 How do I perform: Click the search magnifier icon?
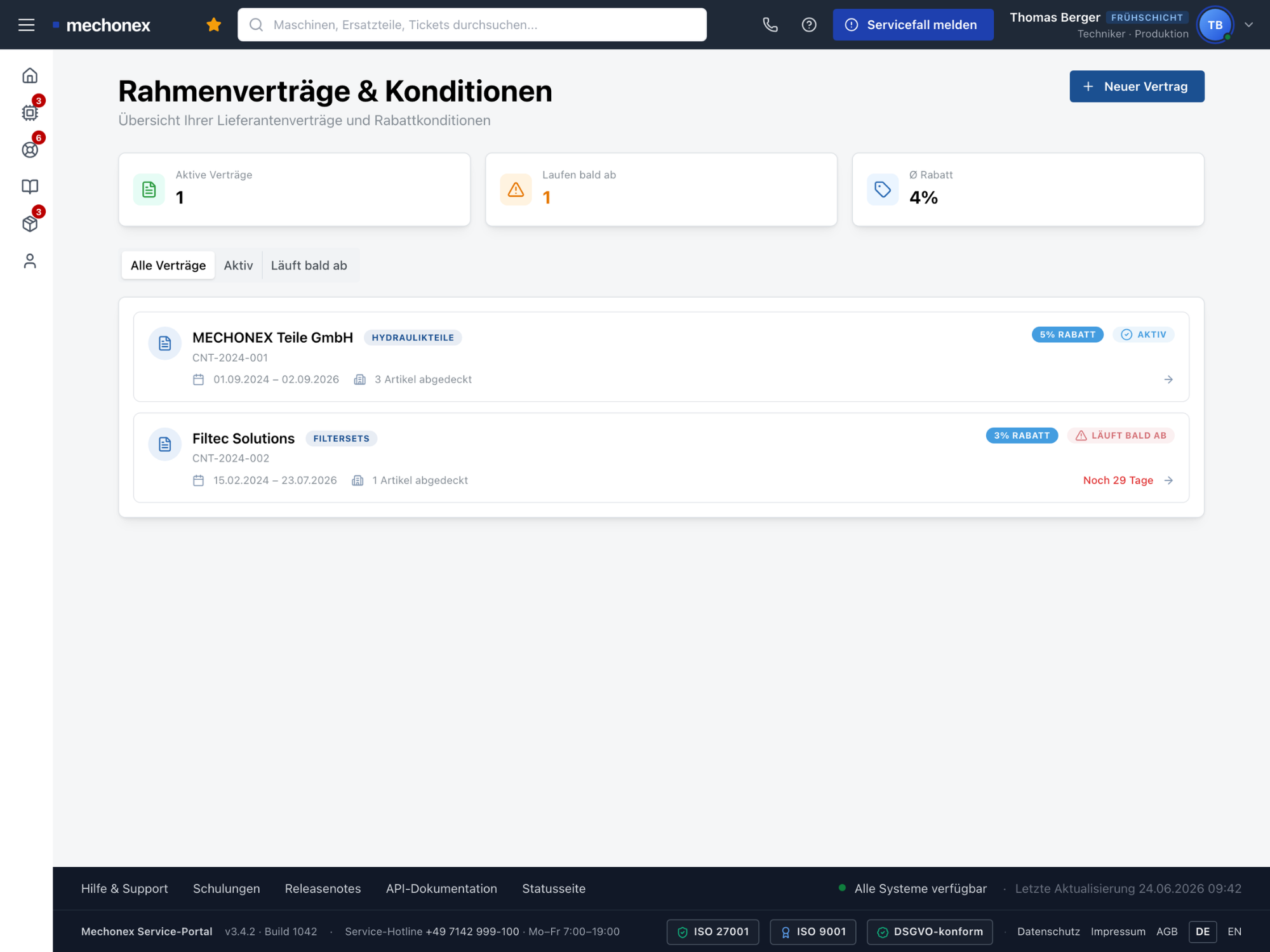pos(256,25)
